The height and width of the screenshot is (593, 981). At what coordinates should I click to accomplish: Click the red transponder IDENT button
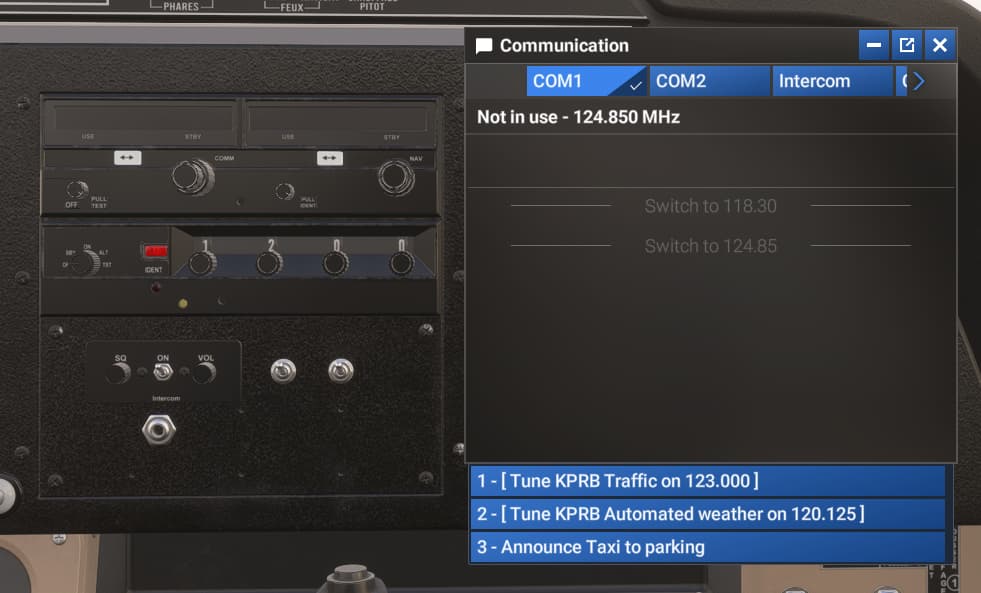tap(154, 252)
